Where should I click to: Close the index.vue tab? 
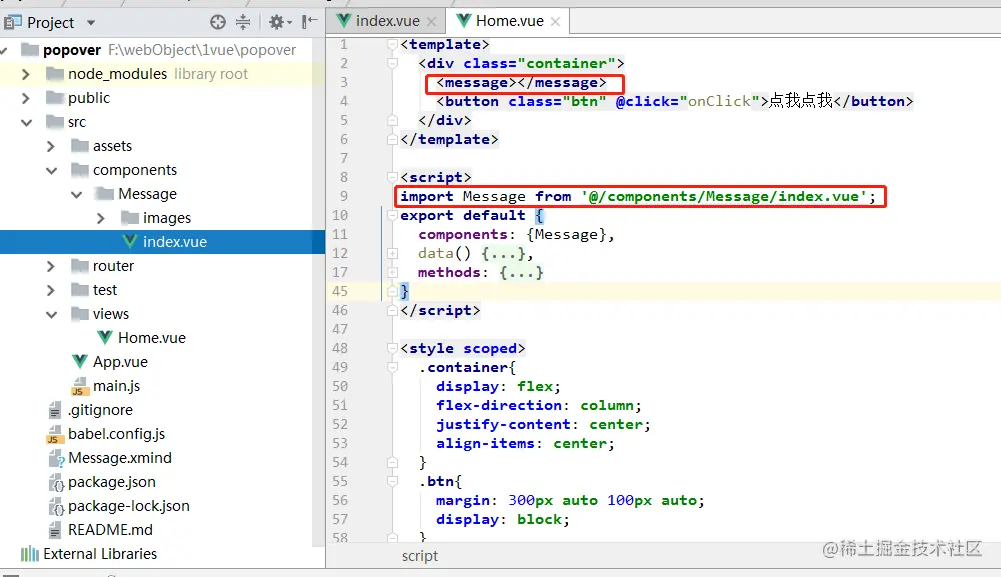pyautogui.click(x=432, y=22)
